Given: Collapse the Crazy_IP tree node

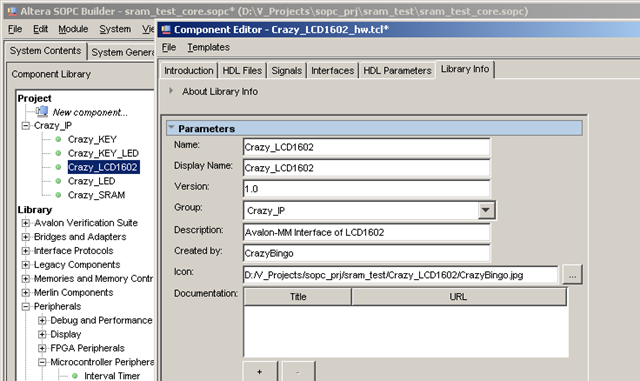Looking at the screenshot, I should 26,126.
